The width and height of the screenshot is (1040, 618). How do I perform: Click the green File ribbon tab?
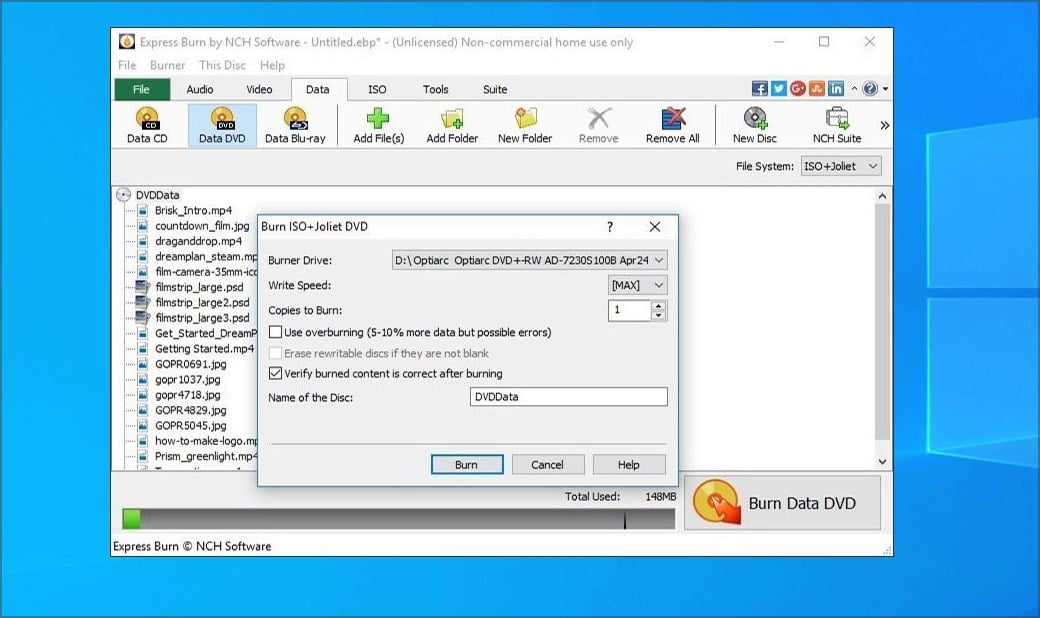(142, 90)
